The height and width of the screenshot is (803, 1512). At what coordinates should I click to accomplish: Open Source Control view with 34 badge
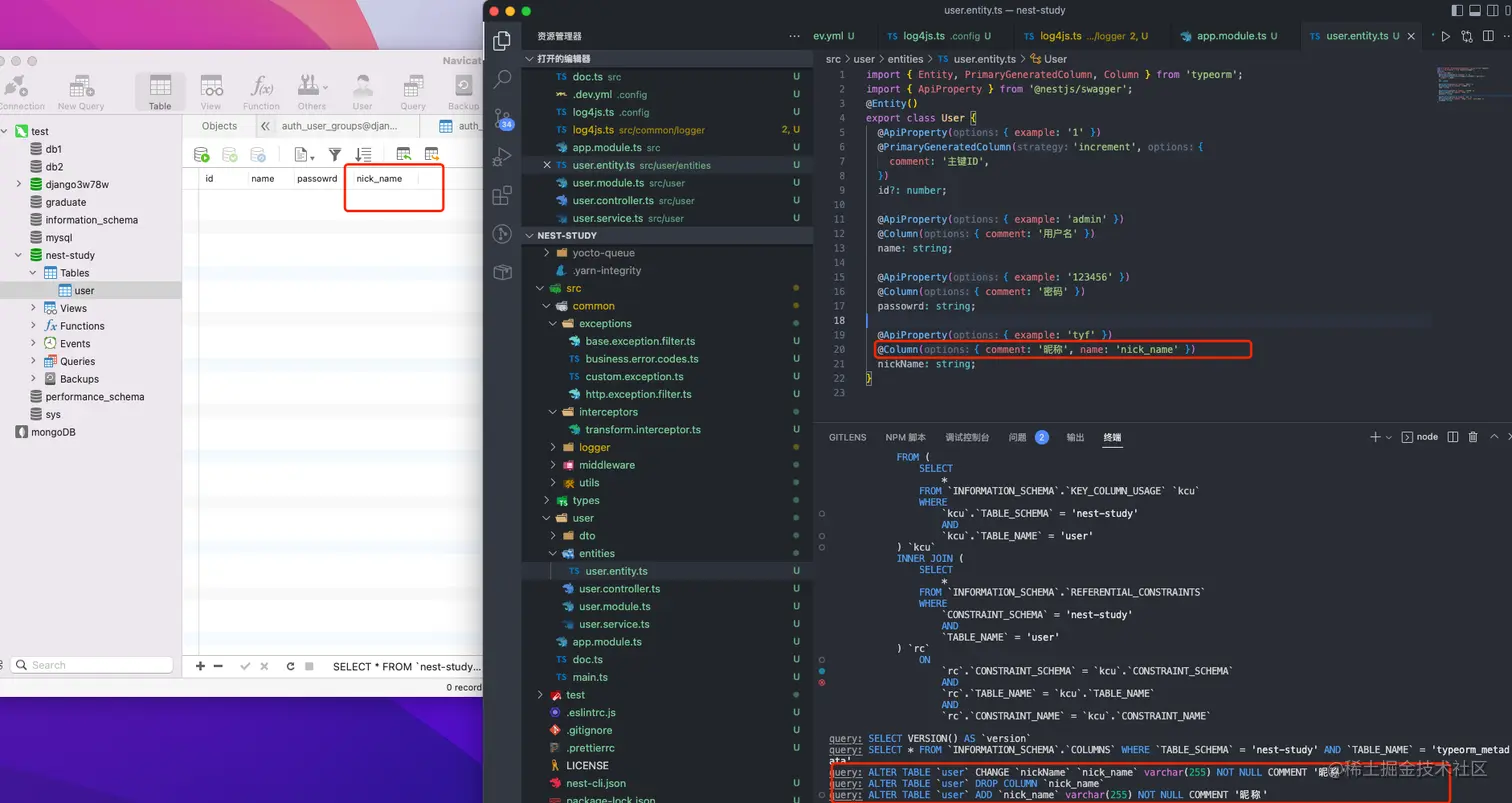503,119
